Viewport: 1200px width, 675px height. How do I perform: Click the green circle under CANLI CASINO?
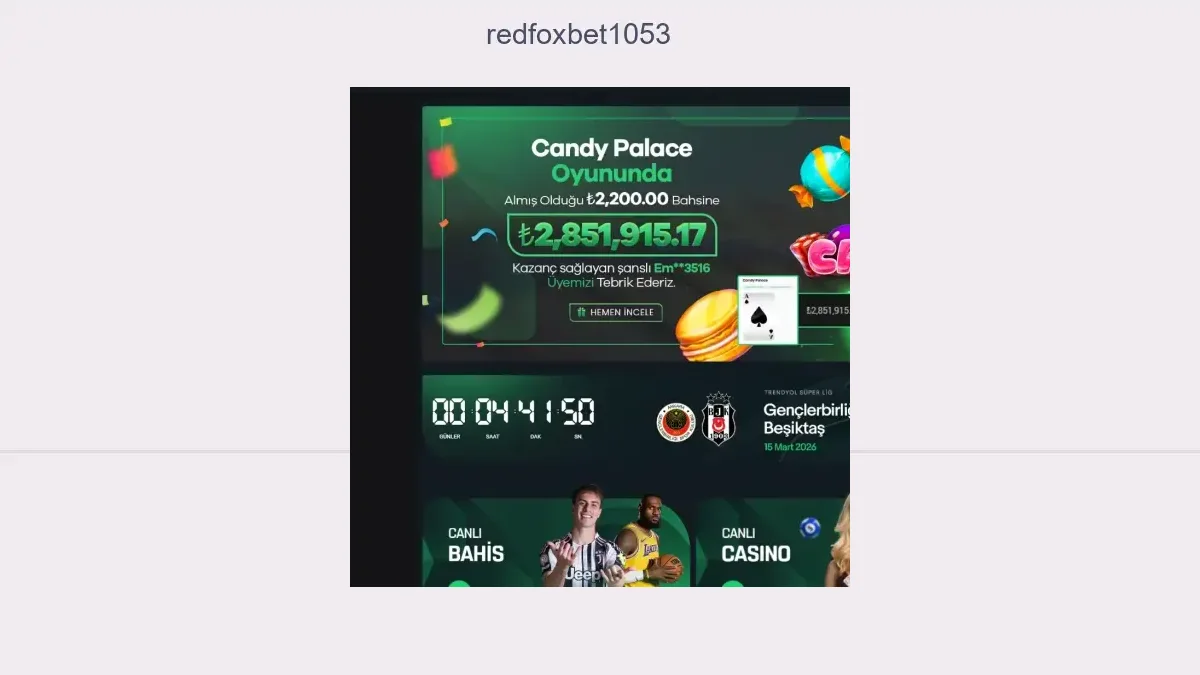tap(733, 583)
